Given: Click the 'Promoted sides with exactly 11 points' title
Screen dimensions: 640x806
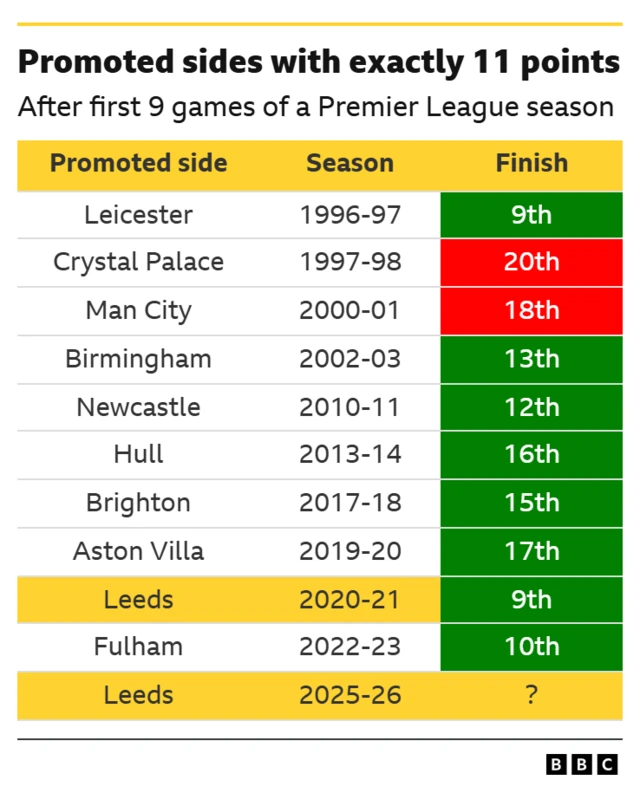Looking at the screenshot, I should [x=318, y=62].
